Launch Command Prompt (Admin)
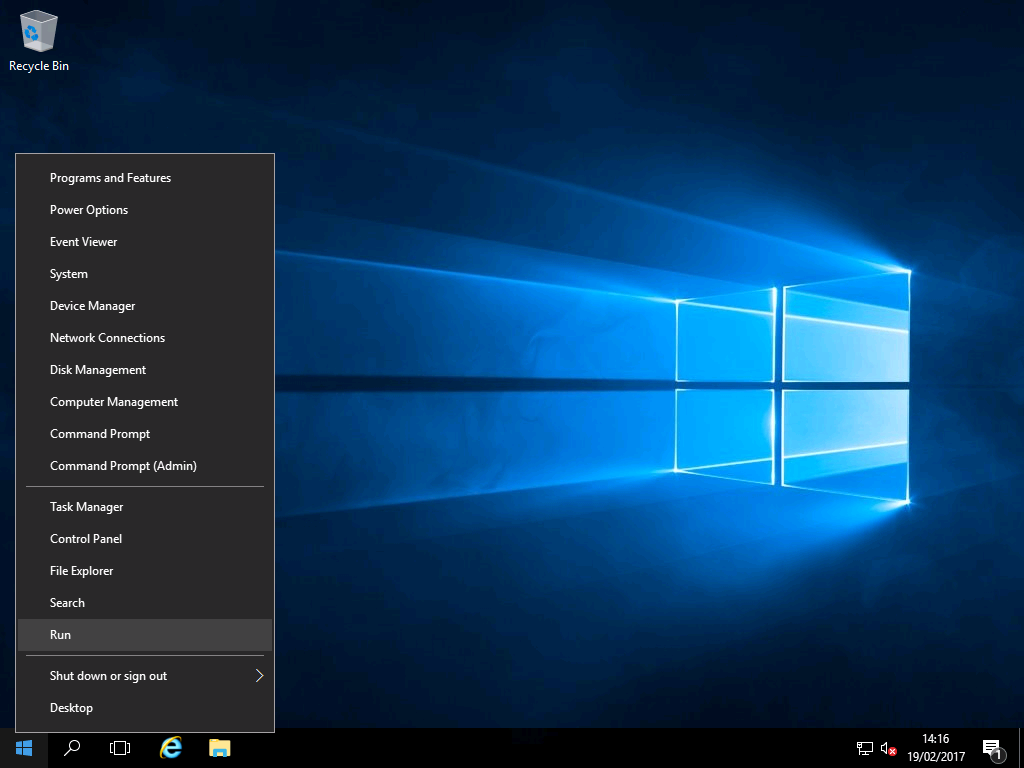The height and width of the screenshot is (768, 1024). pos(145,466)
